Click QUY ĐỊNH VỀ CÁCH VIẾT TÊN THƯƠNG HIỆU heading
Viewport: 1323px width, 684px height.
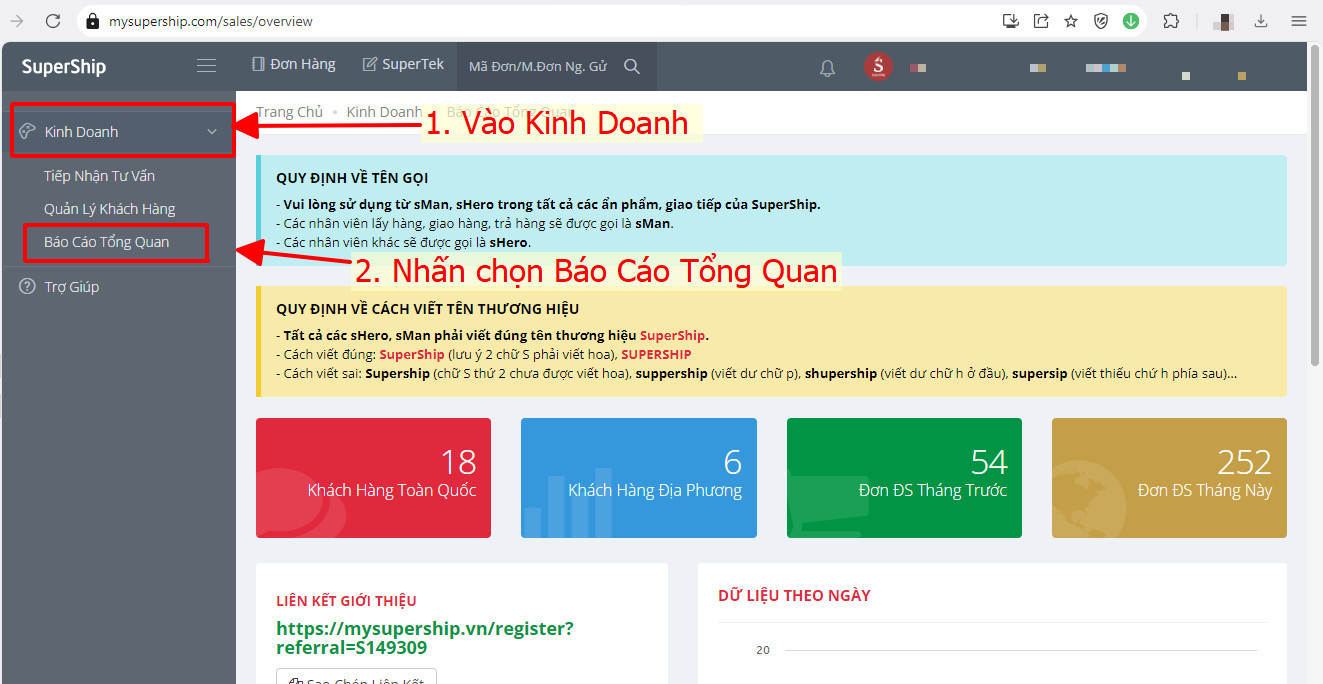[427, 309]
